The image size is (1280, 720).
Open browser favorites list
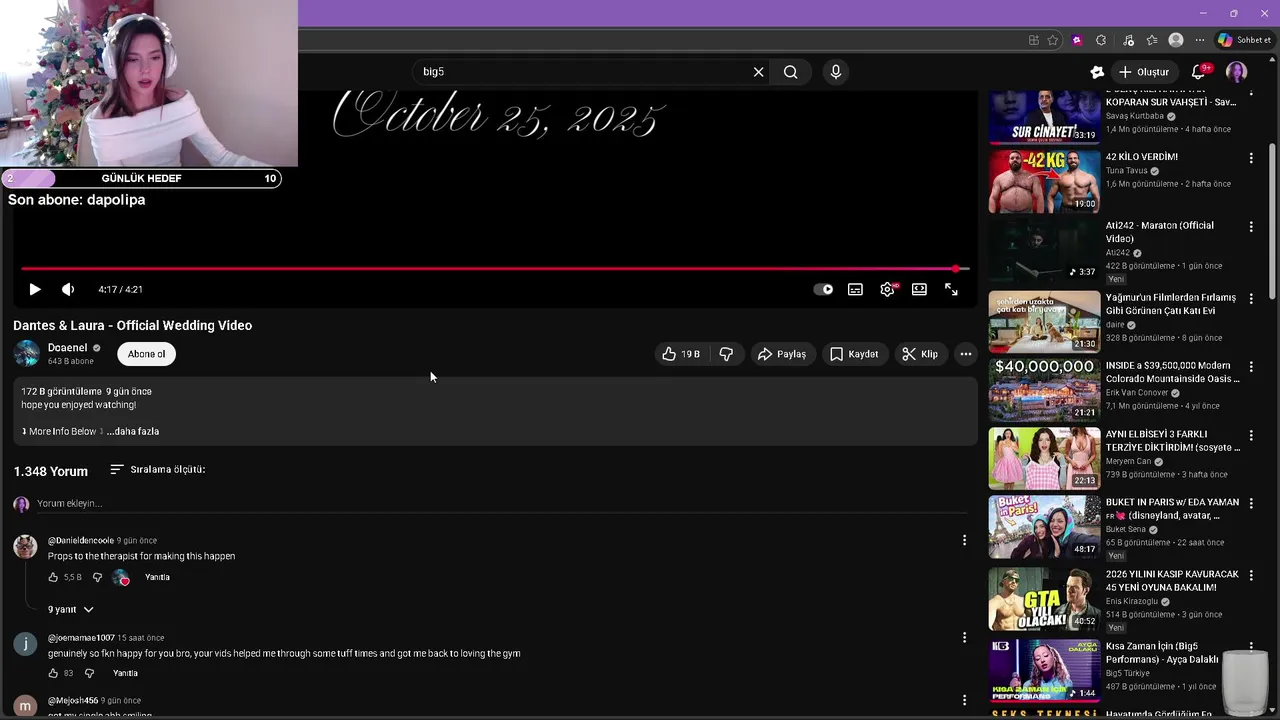[x=1152, y=40]
